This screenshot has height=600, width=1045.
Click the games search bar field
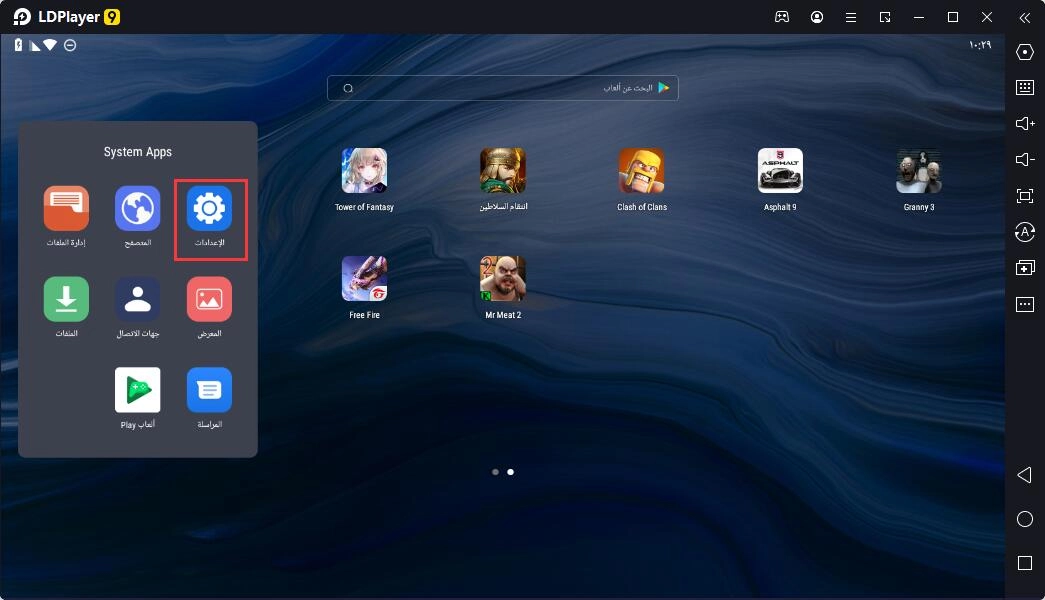pyautogui.click(x=503, y=88)
